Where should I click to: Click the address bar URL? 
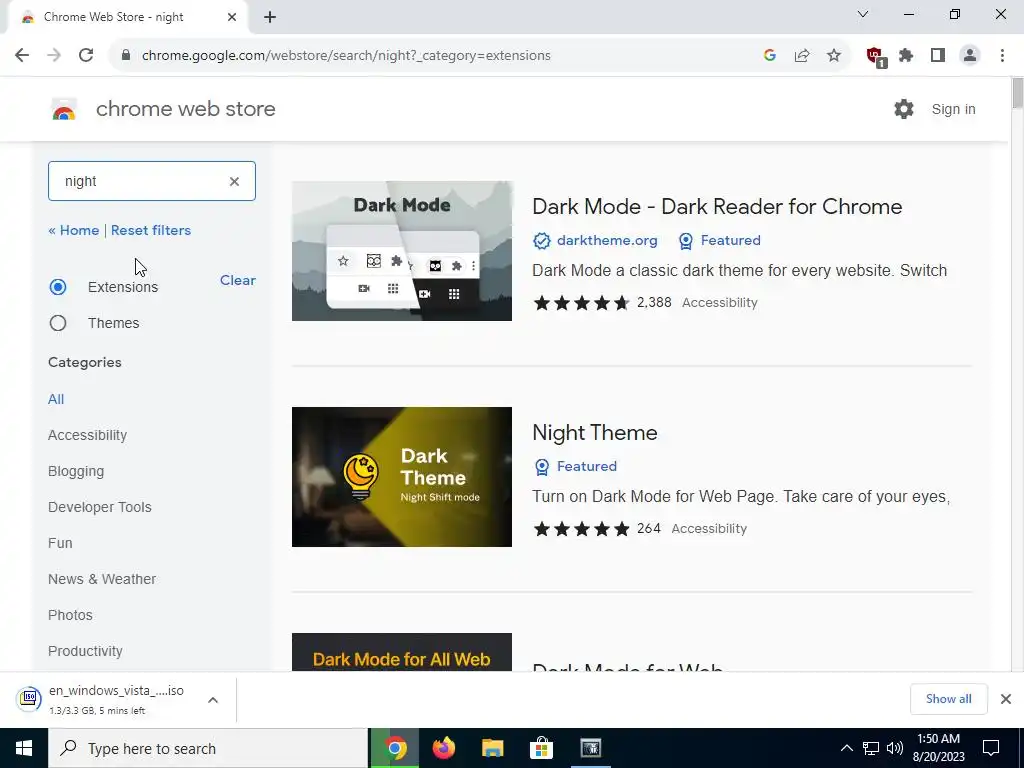[346, 56]
